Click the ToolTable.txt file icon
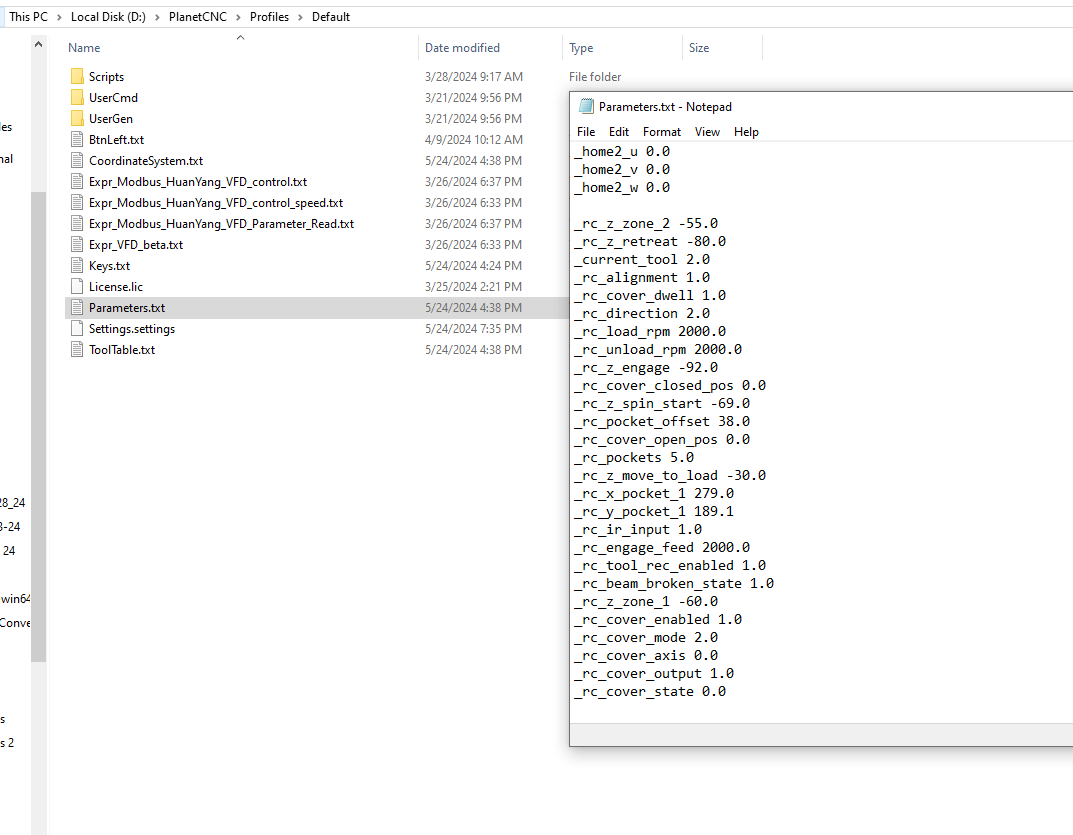 tap(77, 350)
